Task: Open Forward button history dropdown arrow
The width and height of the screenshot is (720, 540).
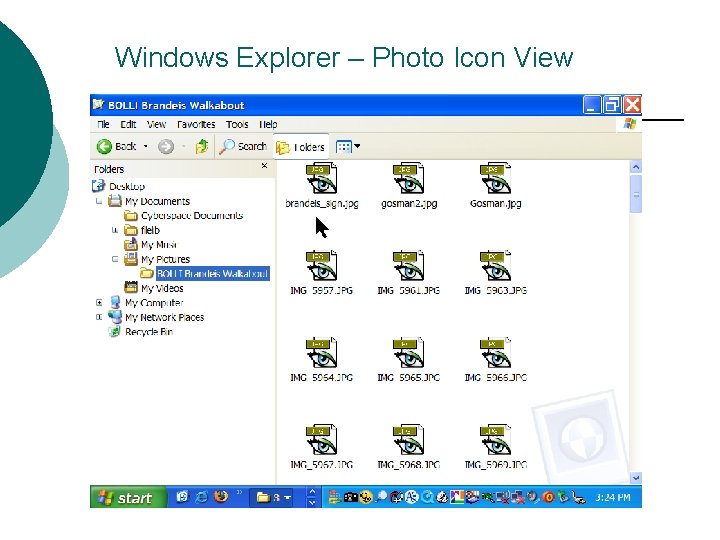Action: [x=184, y=146]
